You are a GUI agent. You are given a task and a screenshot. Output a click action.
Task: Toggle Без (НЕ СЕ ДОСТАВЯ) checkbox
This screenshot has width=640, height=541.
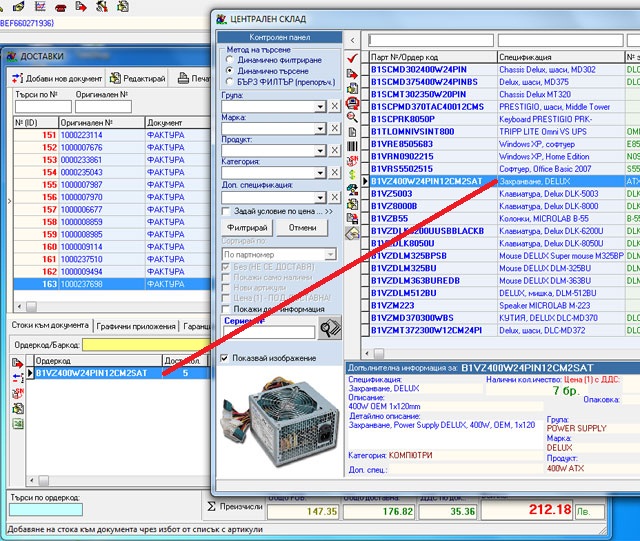(x=225, y=267)
